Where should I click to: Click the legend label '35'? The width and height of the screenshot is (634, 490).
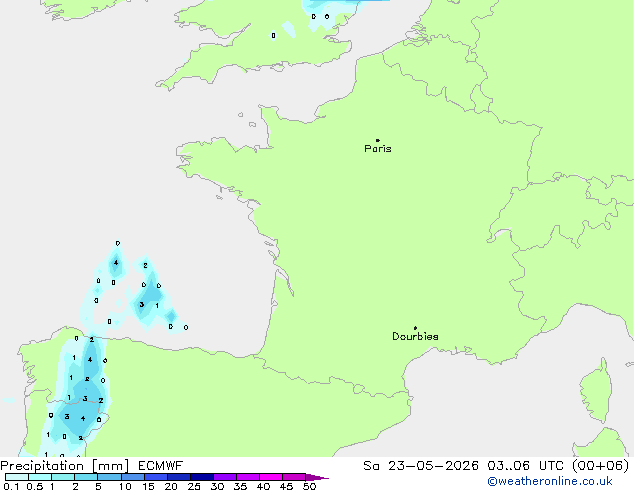click(240, 486)
